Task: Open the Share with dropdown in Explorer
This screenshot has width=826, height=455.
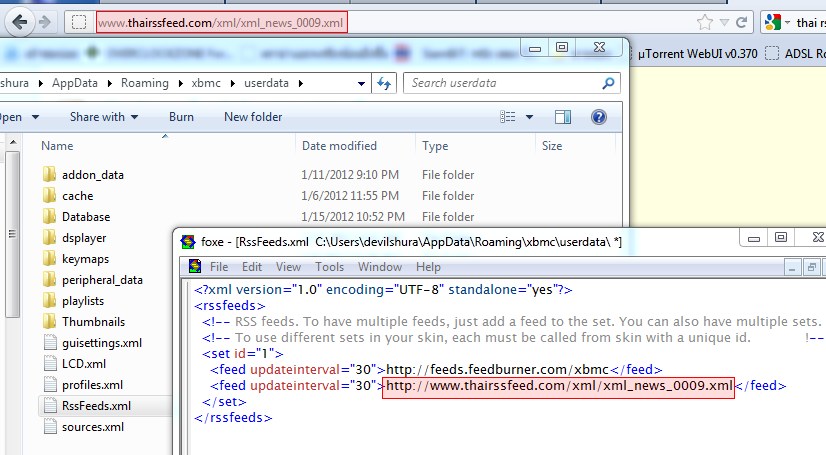Action: 104,117
